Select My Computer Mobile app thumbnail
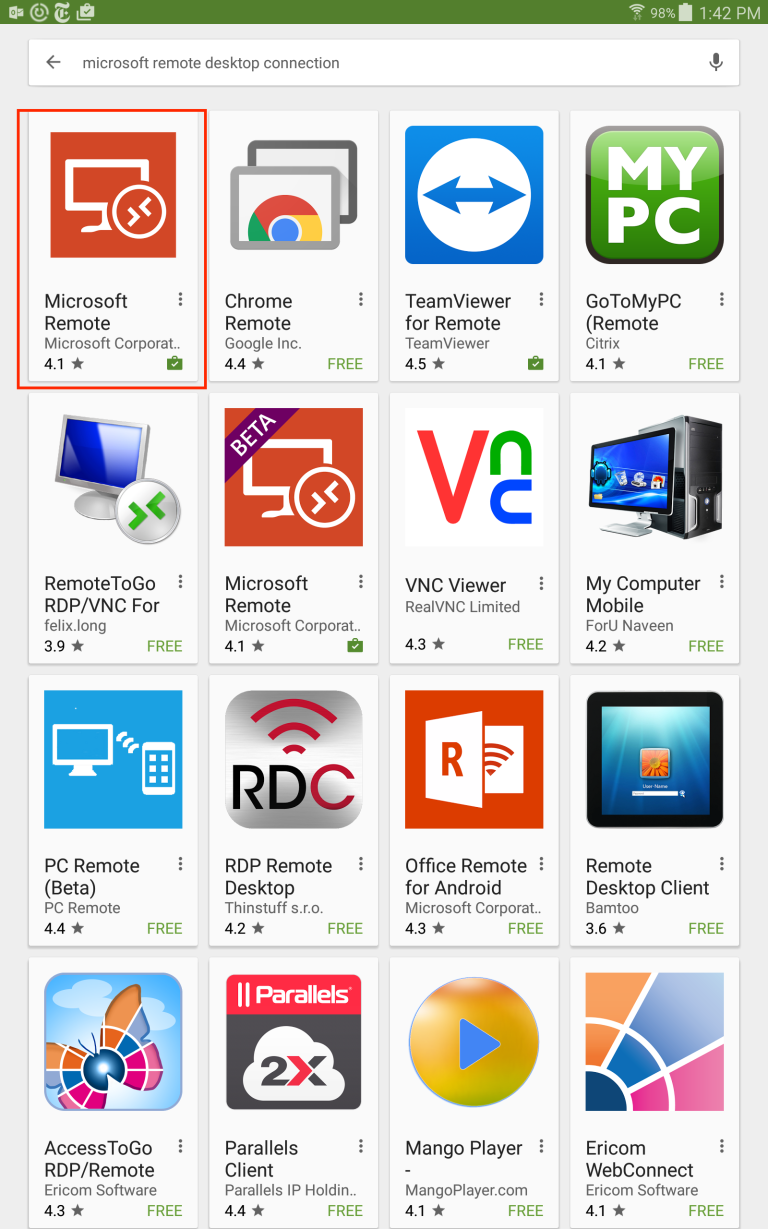Viewport: 768px width, 1229px height. (655, 477)
